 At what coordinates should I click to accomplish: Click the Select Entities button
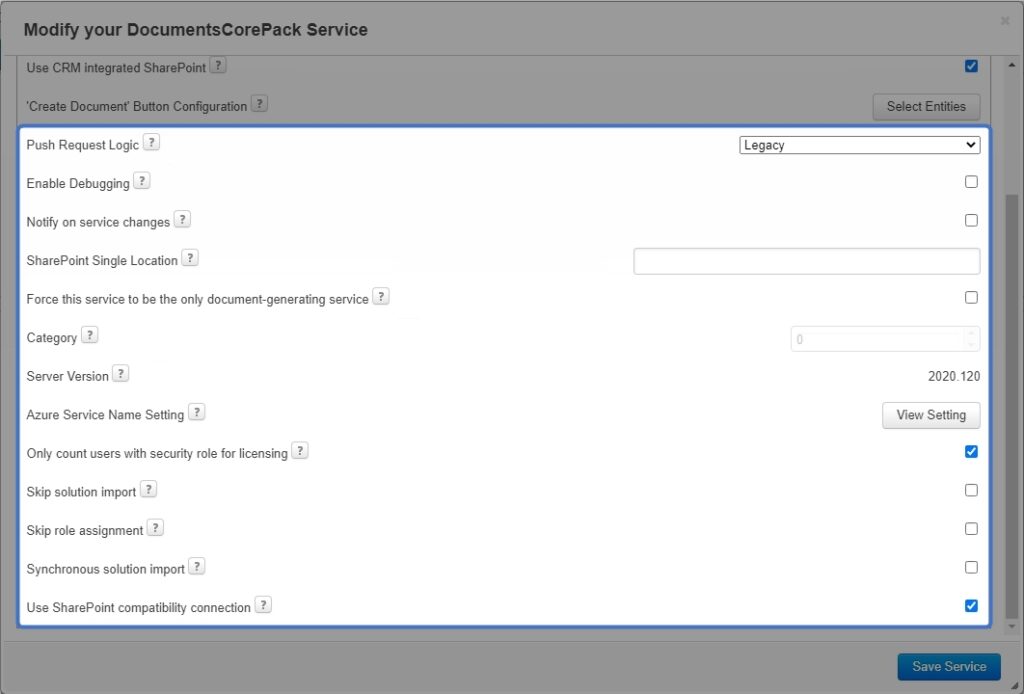pyautogui.click(x=925, y=107)
